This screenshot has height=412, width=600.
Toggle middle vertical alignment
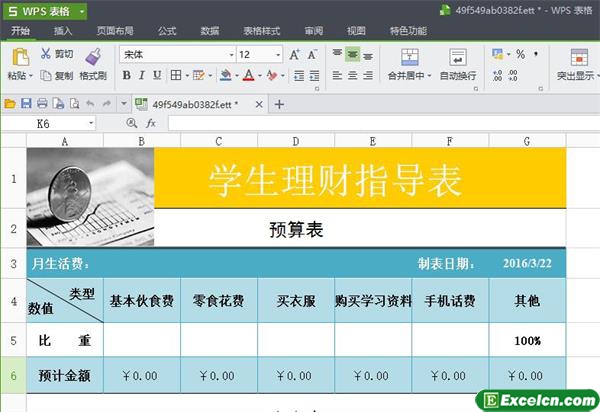pos(352,54)
